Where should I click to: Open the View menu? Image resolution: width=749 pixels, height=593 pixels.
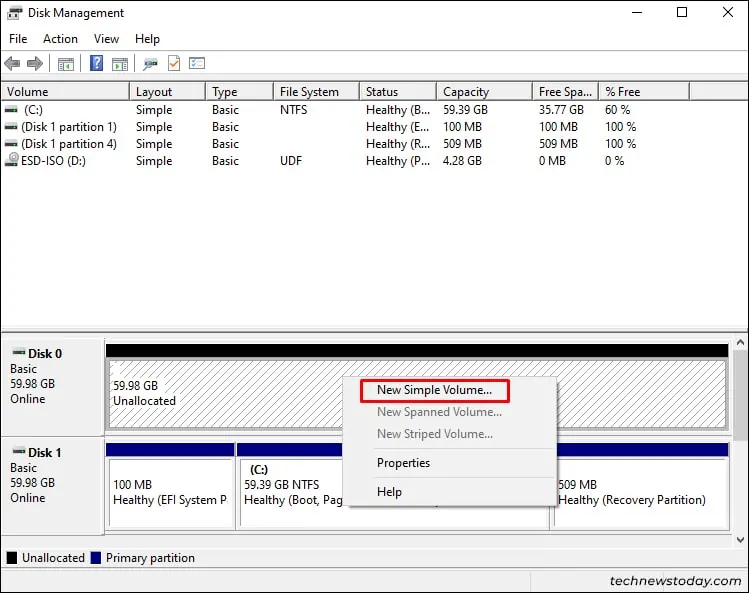click(x=106, y=39)
